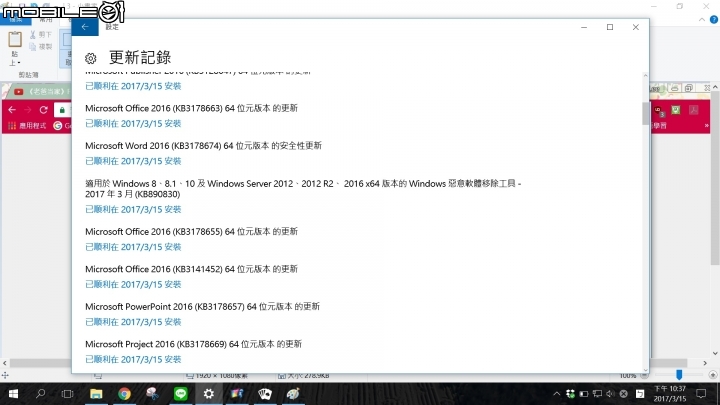This screenshot has width=720, height=405.
Task: Open Task View from the taskbar
Action: tap(68, 394)
